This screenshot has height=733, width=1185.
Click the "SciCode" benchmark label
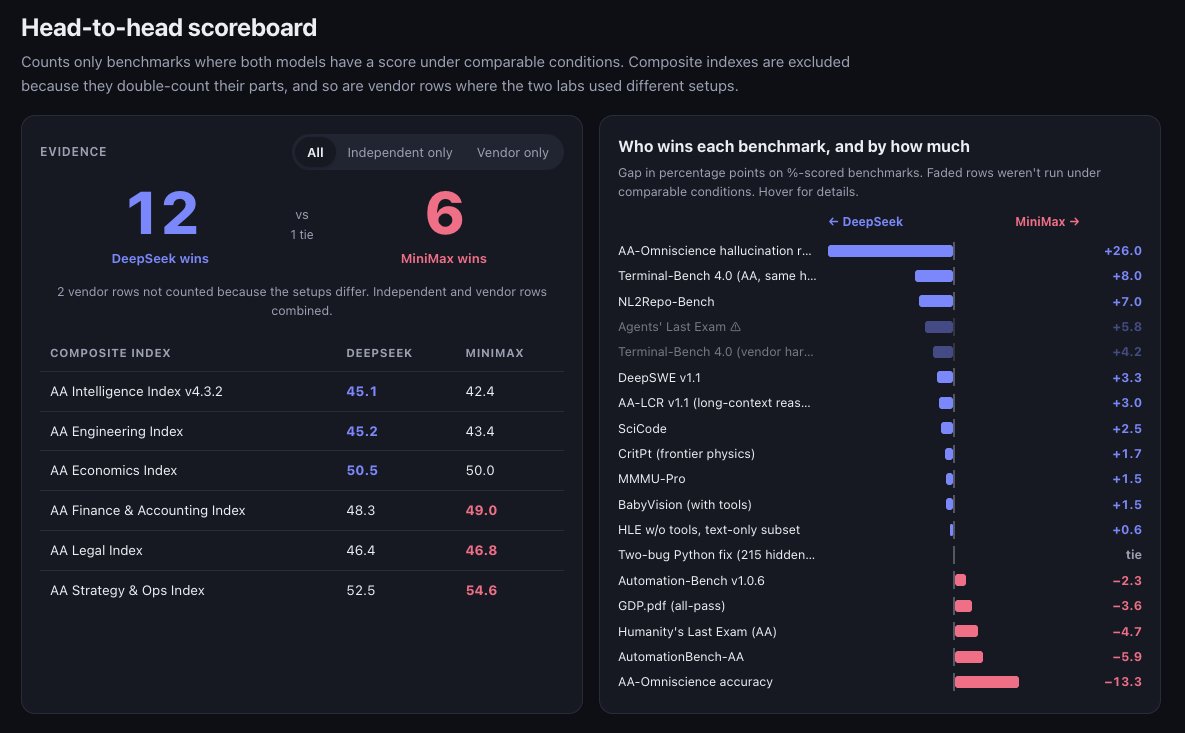tap(642, 428)
